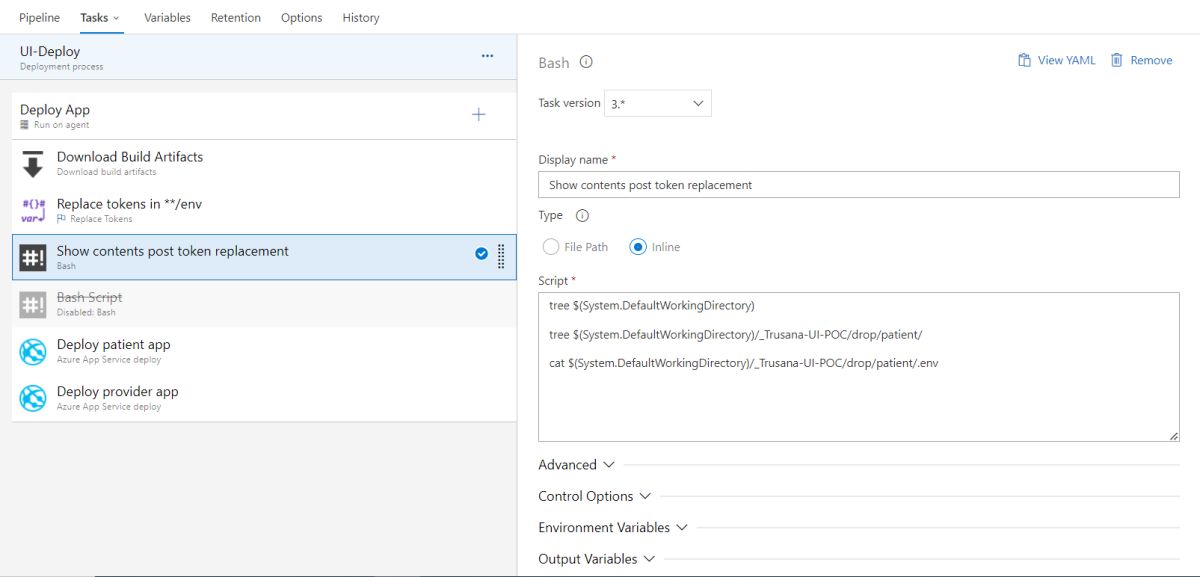Click the Deploy patient app Azure icon
Screen dimensions: 1200x577
[33, 351]
